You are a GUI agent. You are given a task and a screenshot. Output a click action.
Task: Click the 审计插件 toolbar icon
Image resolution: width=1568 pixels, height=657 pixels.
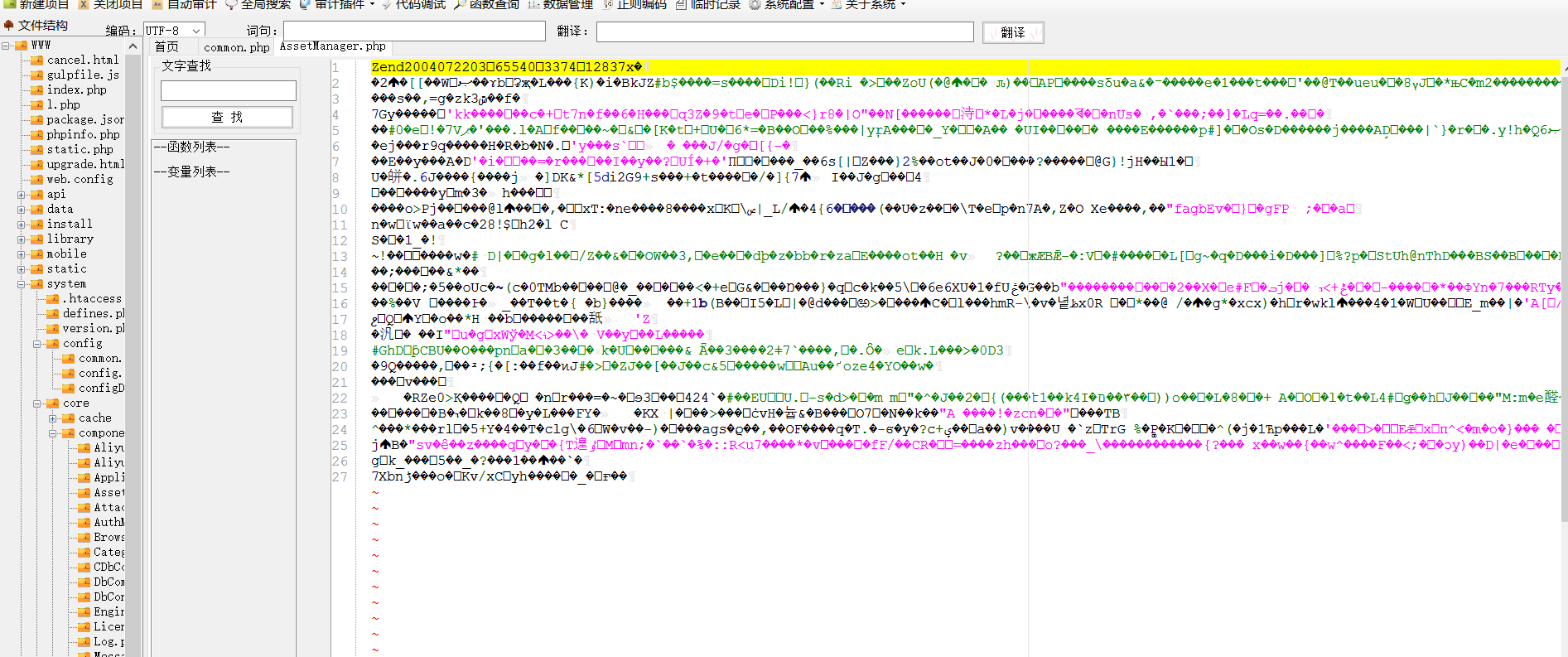click(x=305, y=4)
